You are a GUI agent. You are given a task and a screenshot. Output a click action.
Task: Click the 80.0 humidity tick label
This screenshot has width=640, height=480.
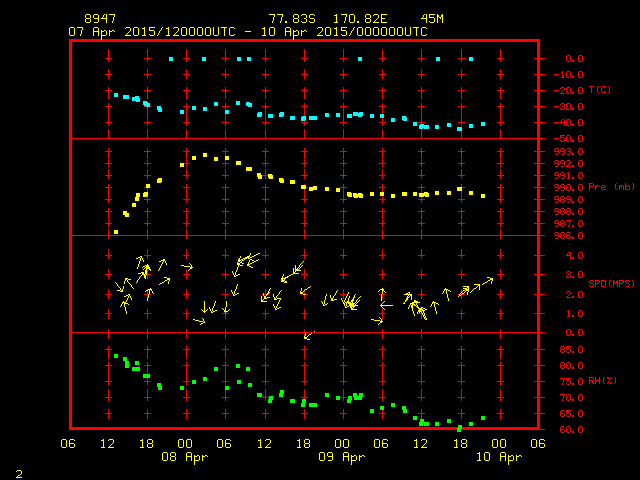[571, 366]
